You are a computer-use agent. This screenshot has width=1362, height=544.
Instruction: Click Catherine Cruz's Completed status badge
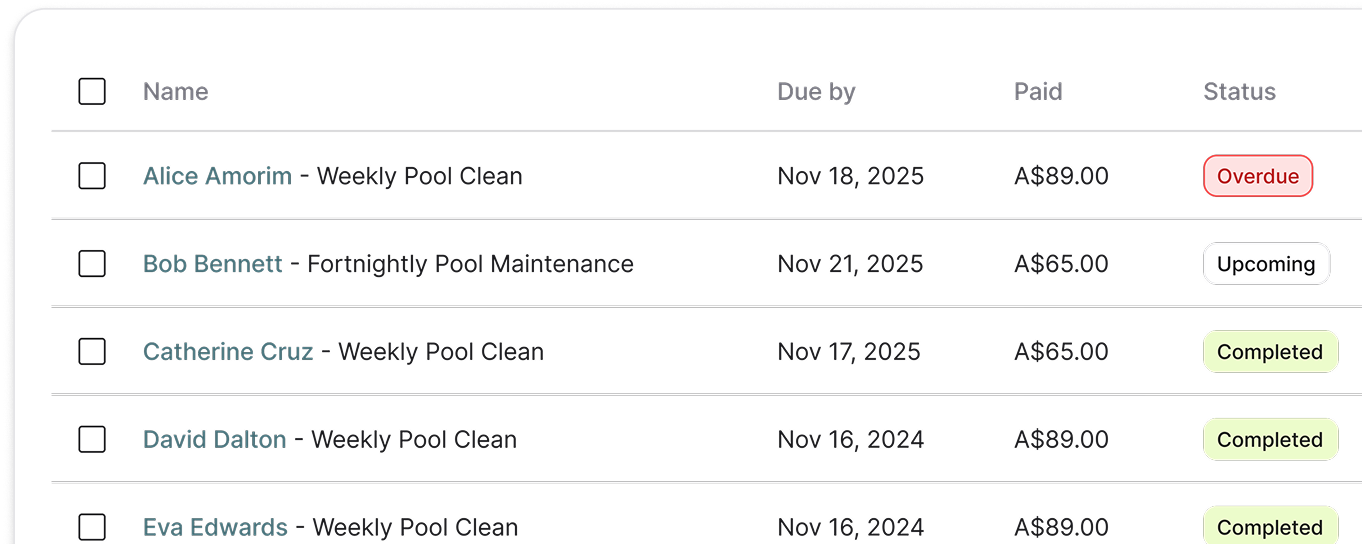1269,352
